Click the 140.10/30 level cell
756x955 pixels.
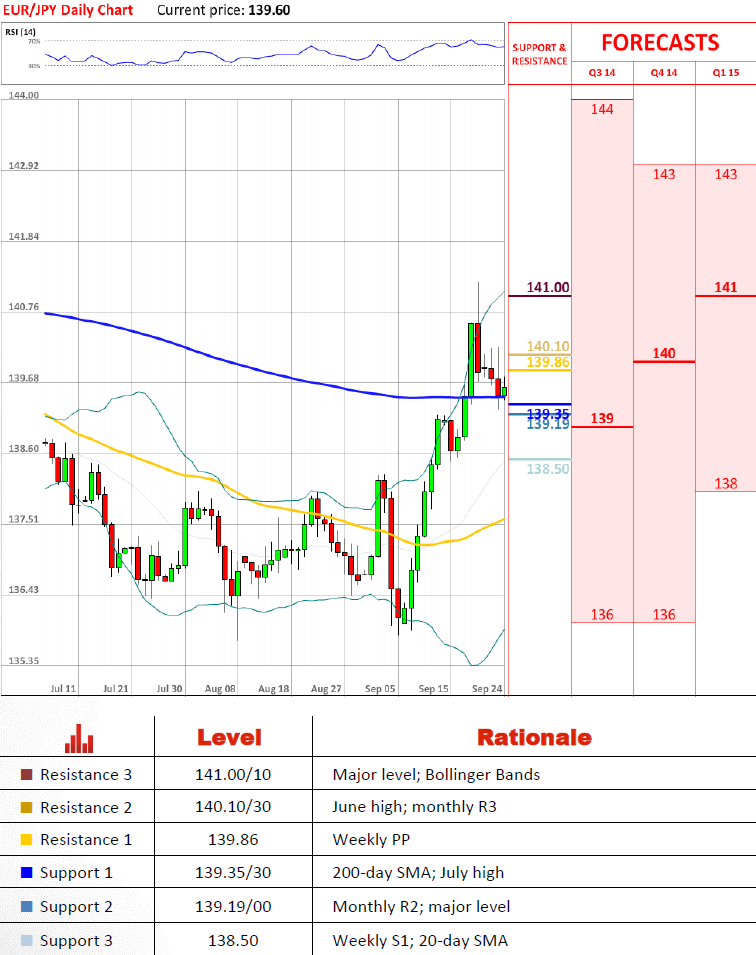pos(233,807)
